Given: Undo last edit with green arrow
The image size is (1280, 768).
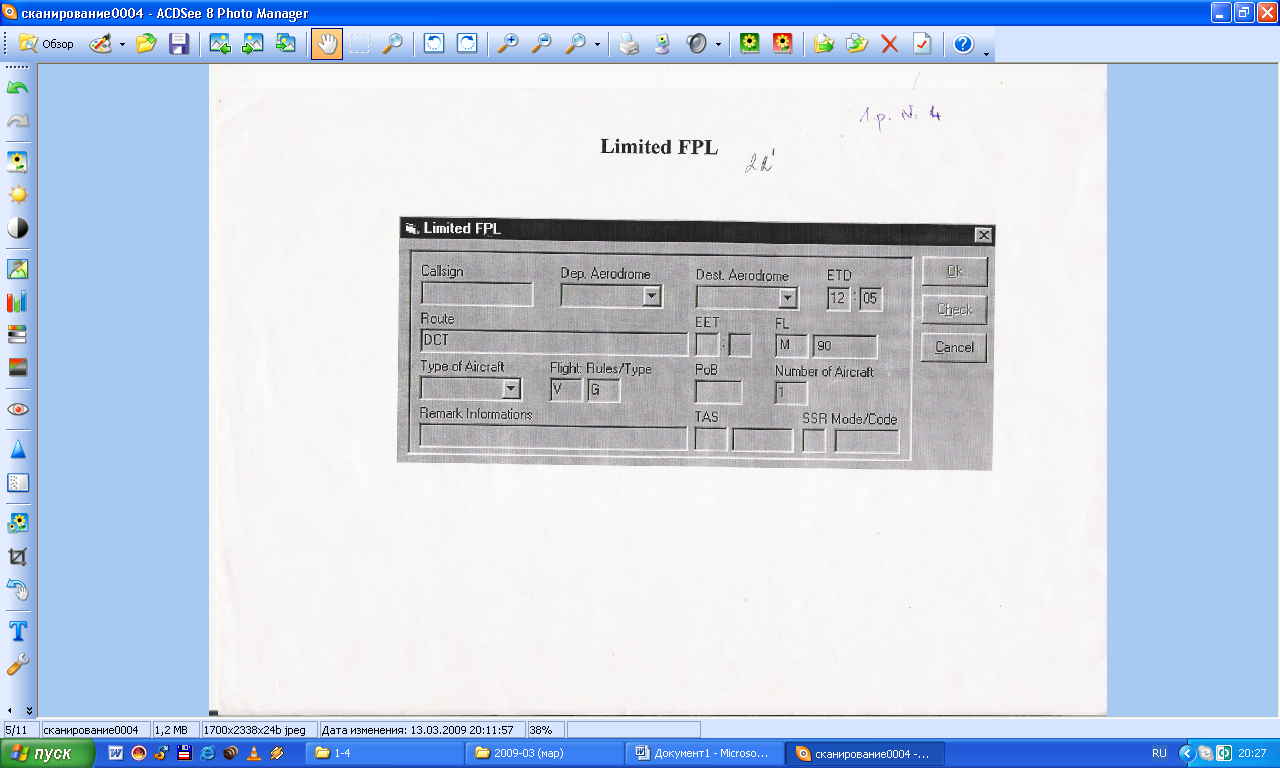Looking at the screenshot, I should pos(18,88).
